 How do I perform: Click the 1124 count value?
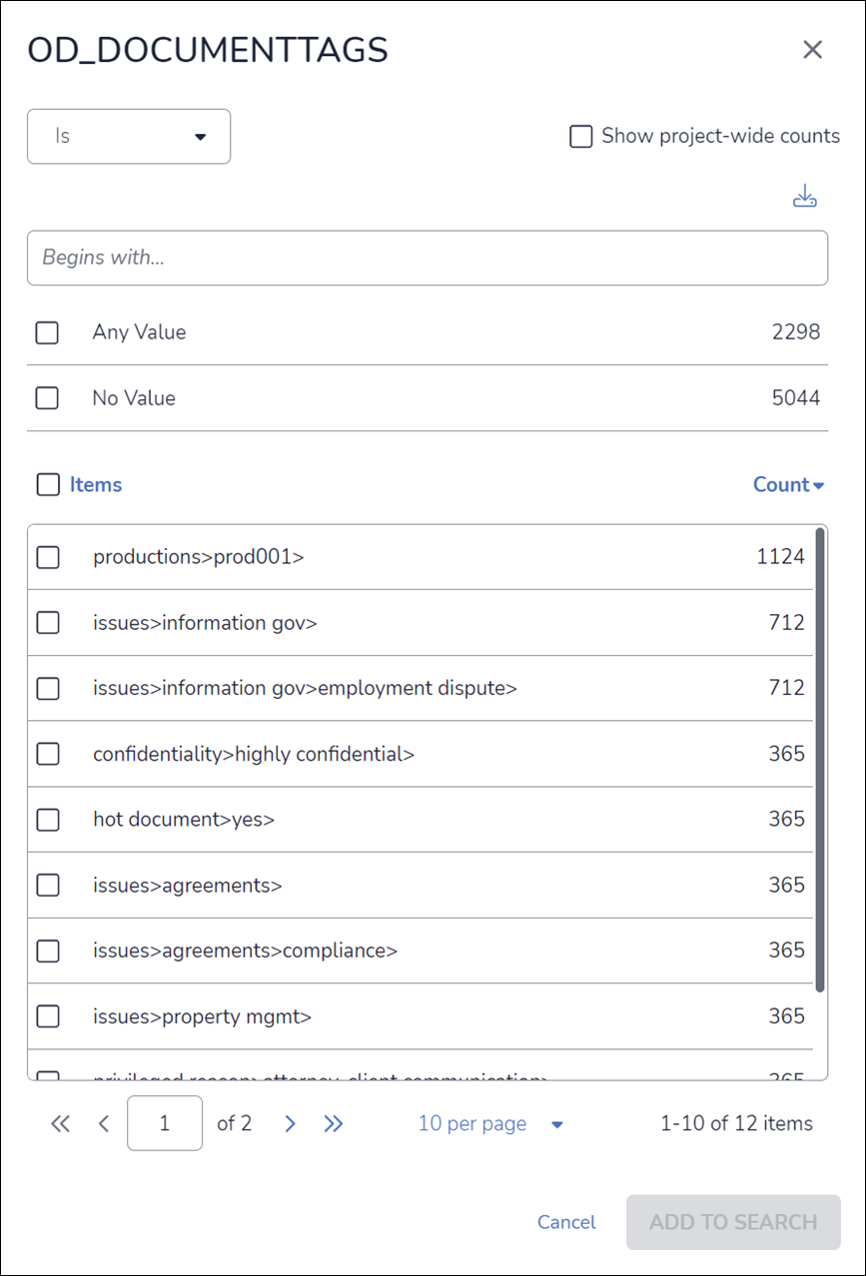click(780, 557)
